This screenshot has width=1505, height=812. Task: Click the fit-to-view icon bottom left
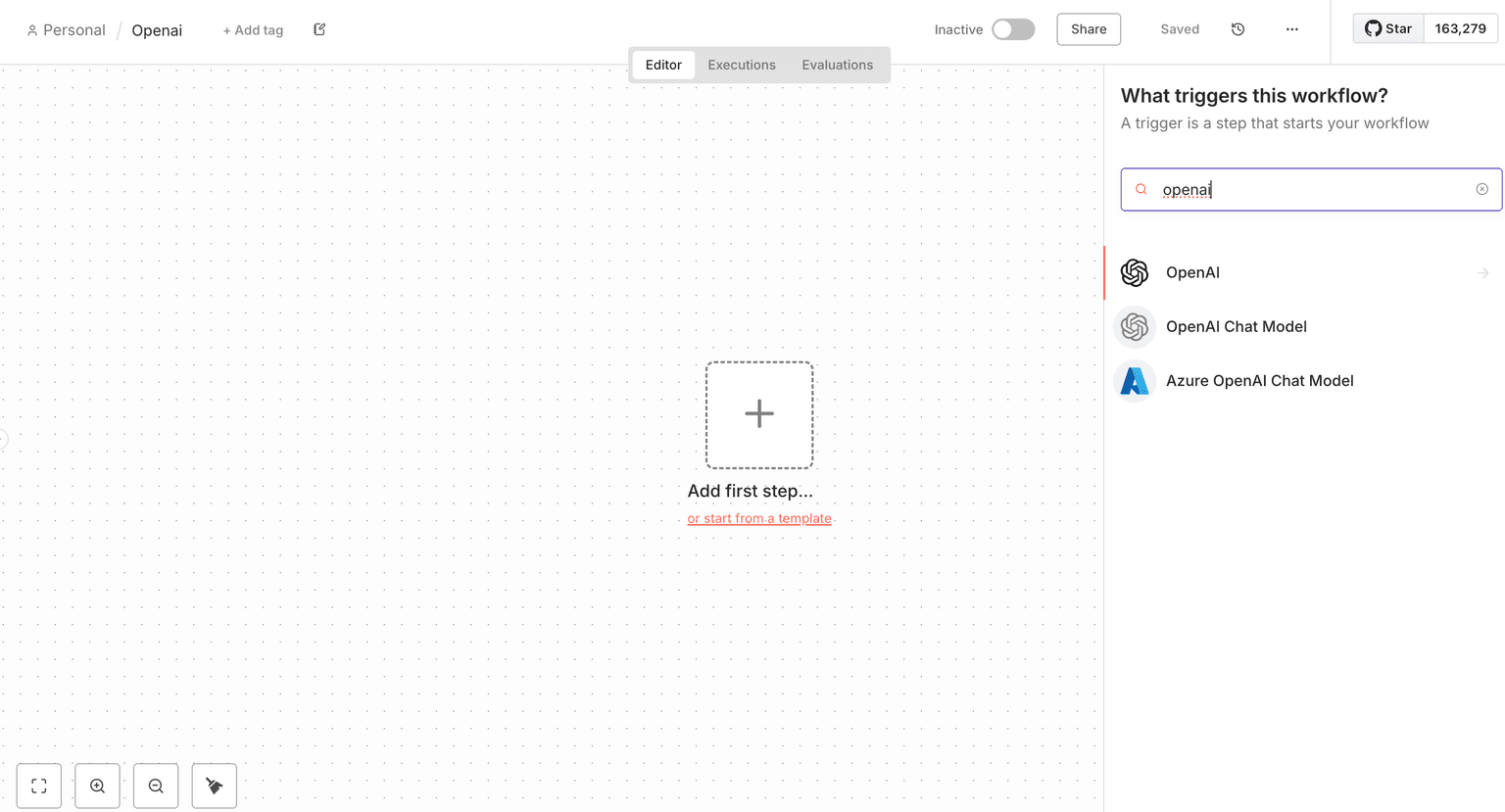(x=38, y=786)
